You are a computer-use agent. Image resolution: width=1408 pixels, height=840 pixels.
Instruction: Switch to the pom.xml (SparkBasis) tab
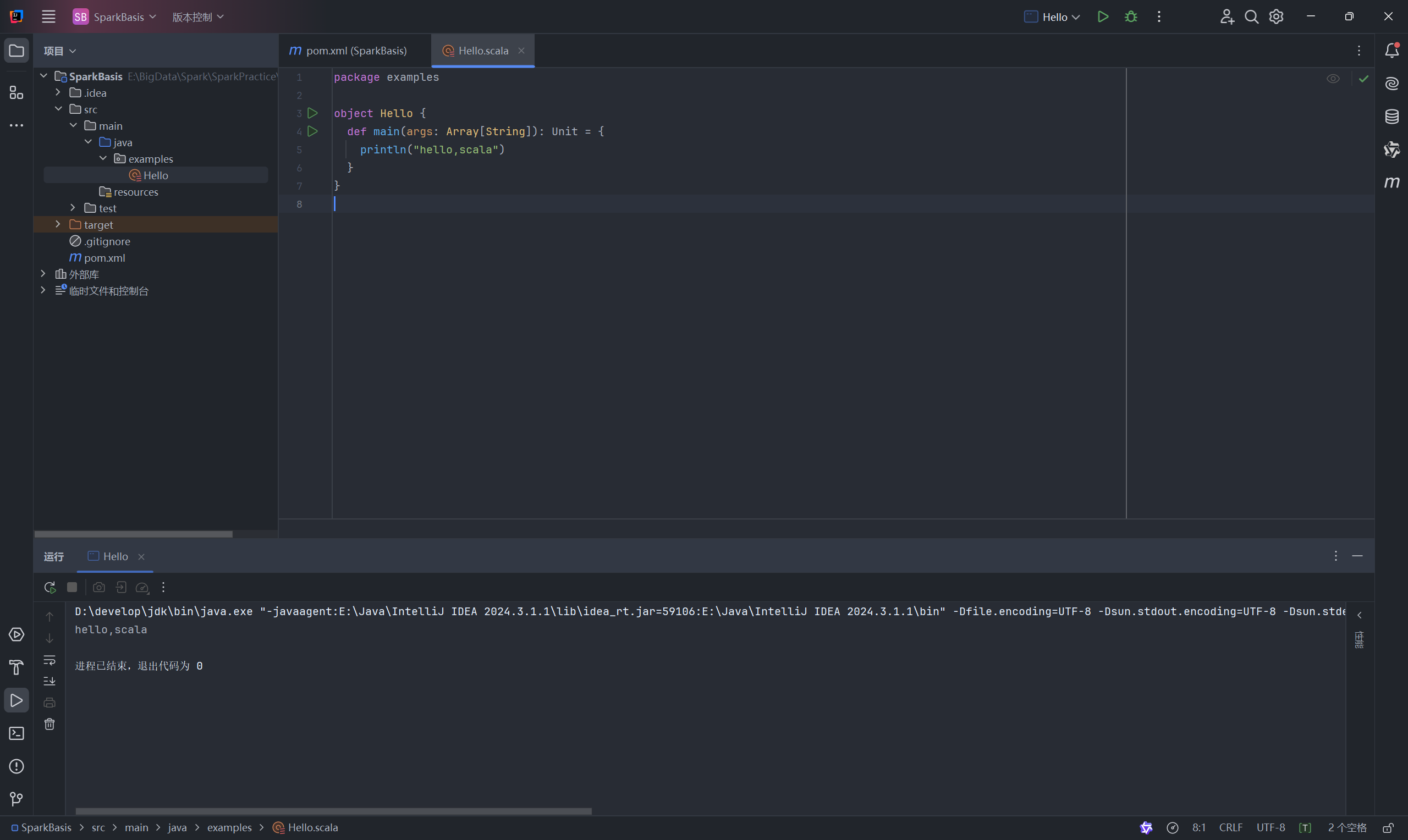pos(355,51)
